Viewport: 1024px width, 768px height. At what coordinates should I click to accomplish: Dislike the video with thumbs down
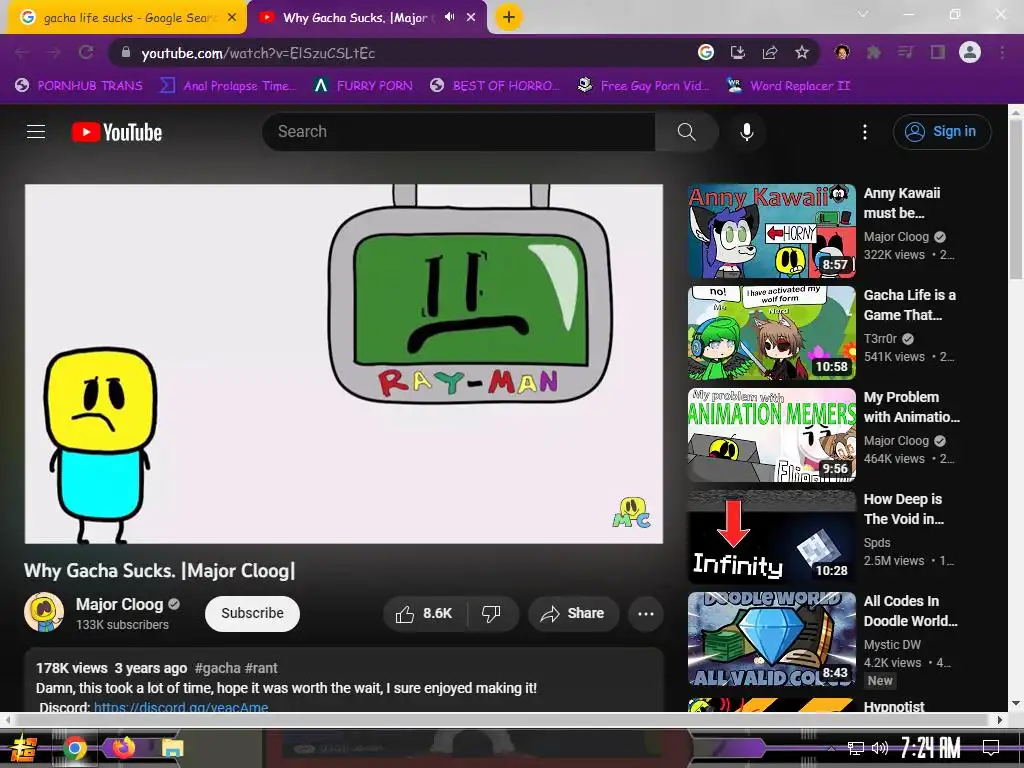pyautogui.click(x=491, y=614)
